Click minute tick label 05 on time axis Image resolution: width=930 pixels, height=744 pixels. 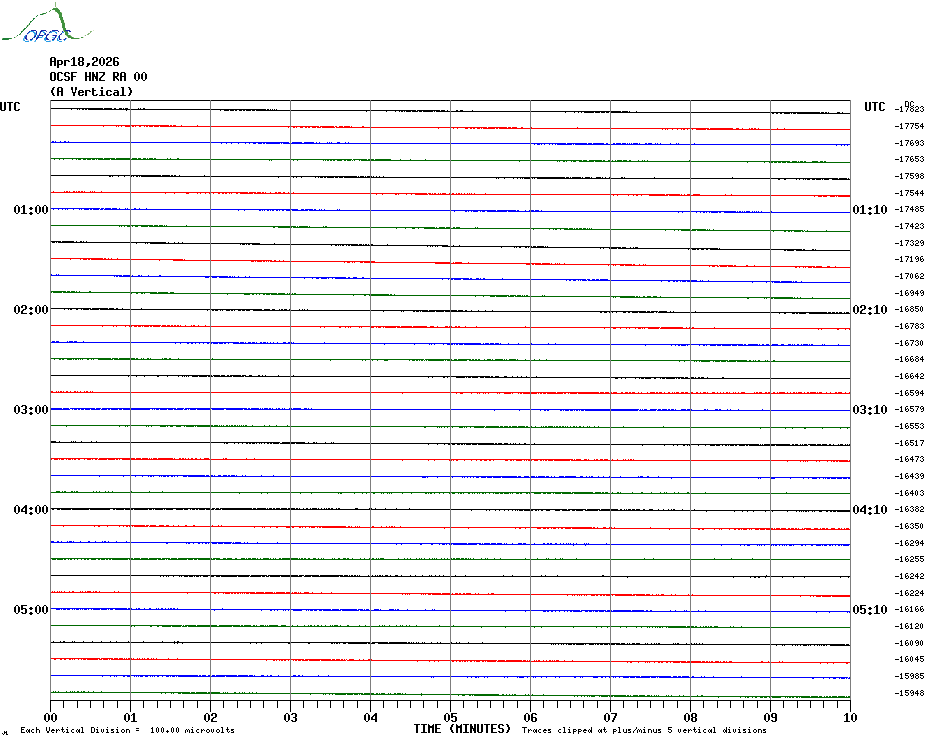coord(451,717)
